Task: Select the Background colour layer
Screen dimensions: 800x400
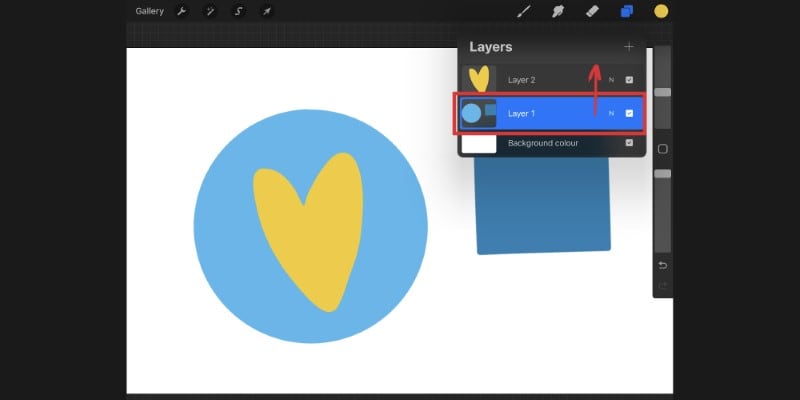Action: [x=552, y=143]
